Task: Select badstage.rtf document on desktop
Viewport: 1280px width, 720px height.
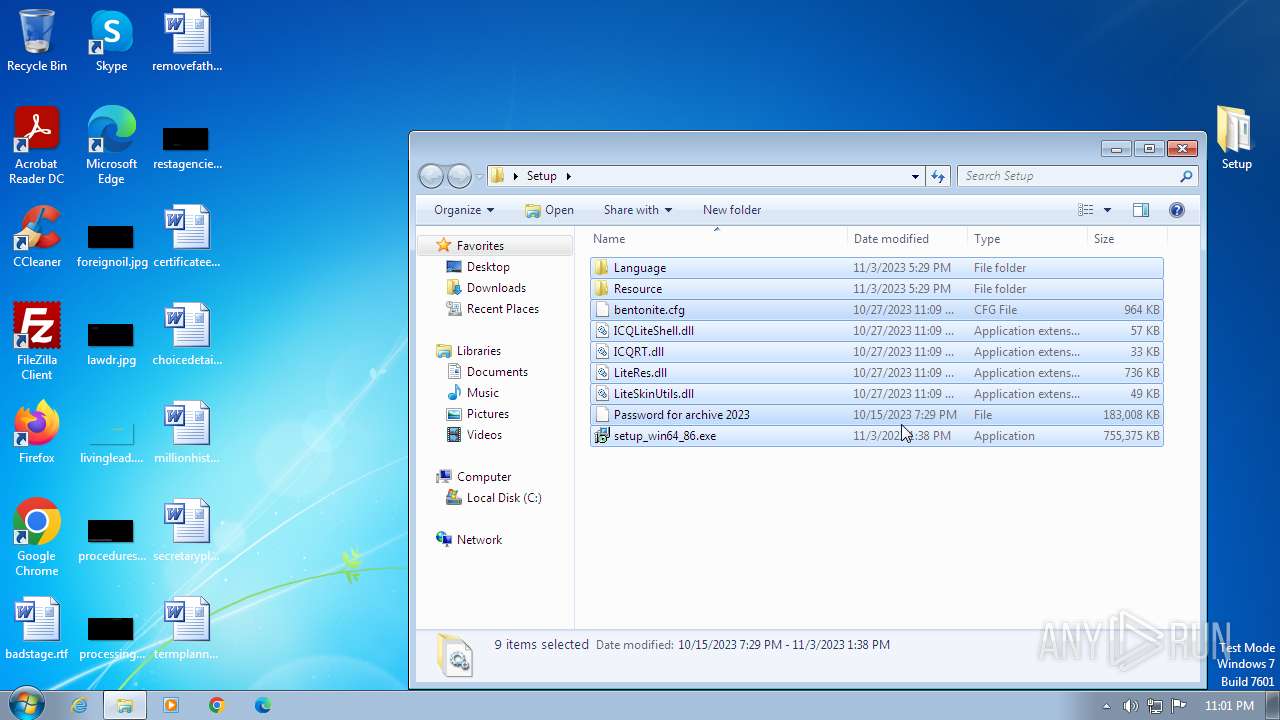Action: [37, 628]
